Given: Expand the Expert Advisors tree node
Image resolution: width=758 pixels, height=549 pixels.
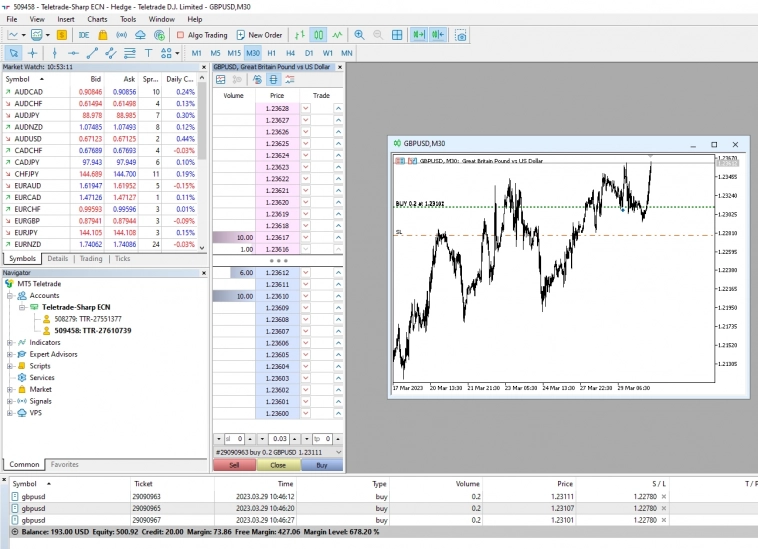Looking at the screenshot, I should pos(10,354).
